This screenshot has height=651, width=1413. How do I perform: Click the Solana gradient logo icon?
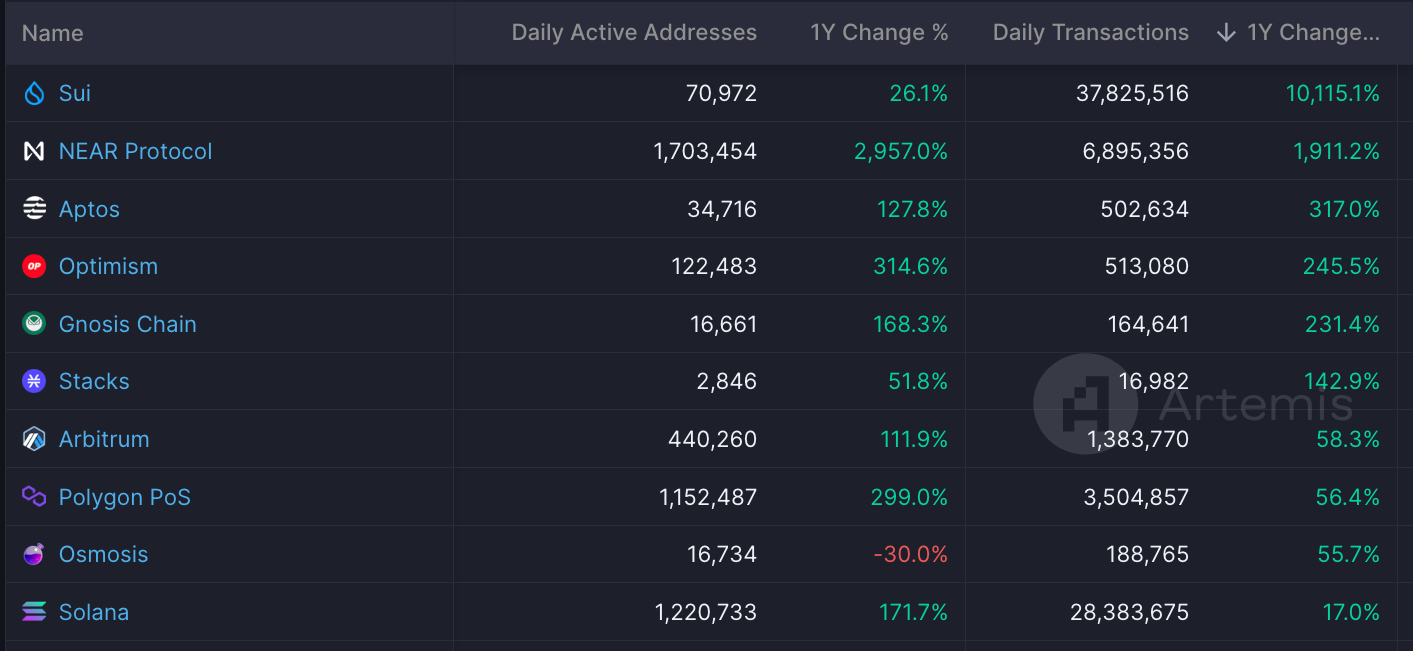pyautogui.click(x=34, y=612)
